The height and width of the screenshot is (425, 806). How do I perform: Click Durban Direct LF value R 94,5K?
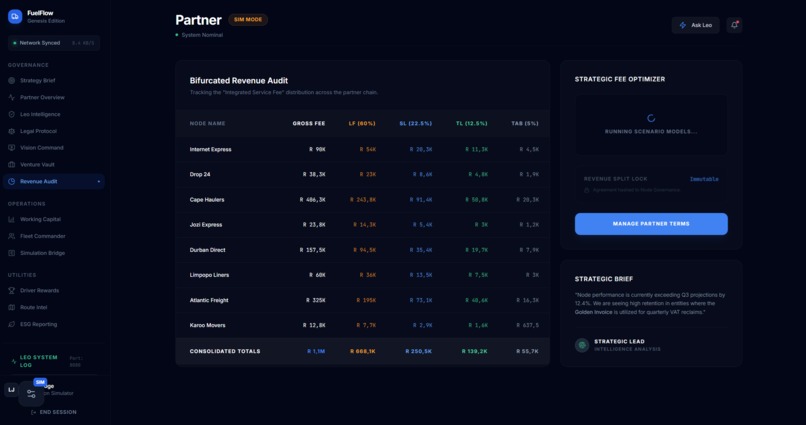pos(364,250)
